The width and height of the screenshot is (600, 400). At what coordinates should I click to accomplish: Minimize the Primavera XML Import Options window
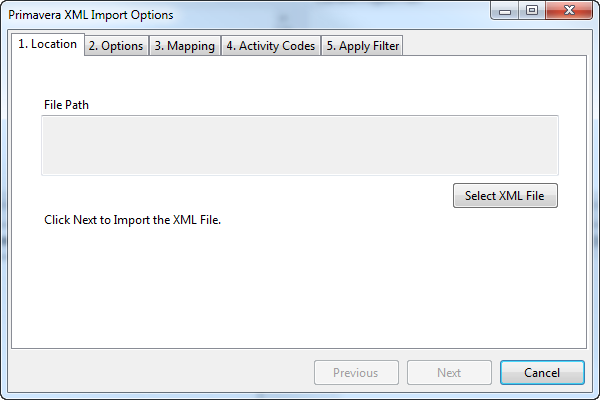pyautogui.click(x=505, y=10)
